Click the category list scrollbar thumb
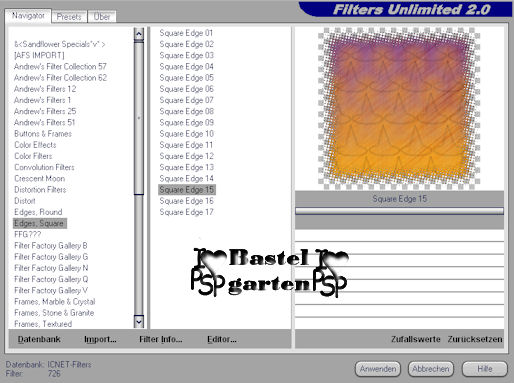This screenshot has width=514, height=383. pos(139,117)
